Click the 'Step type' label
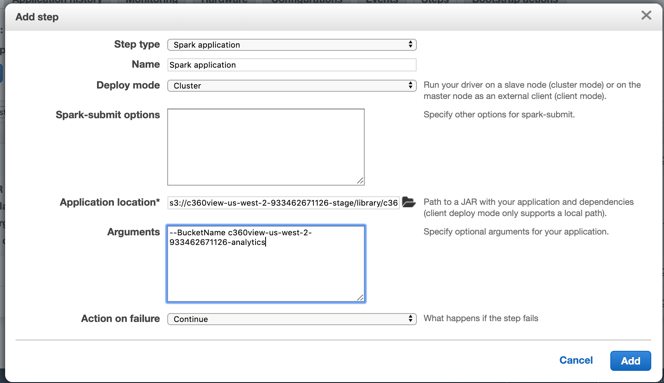 click(x=137, y=44)
